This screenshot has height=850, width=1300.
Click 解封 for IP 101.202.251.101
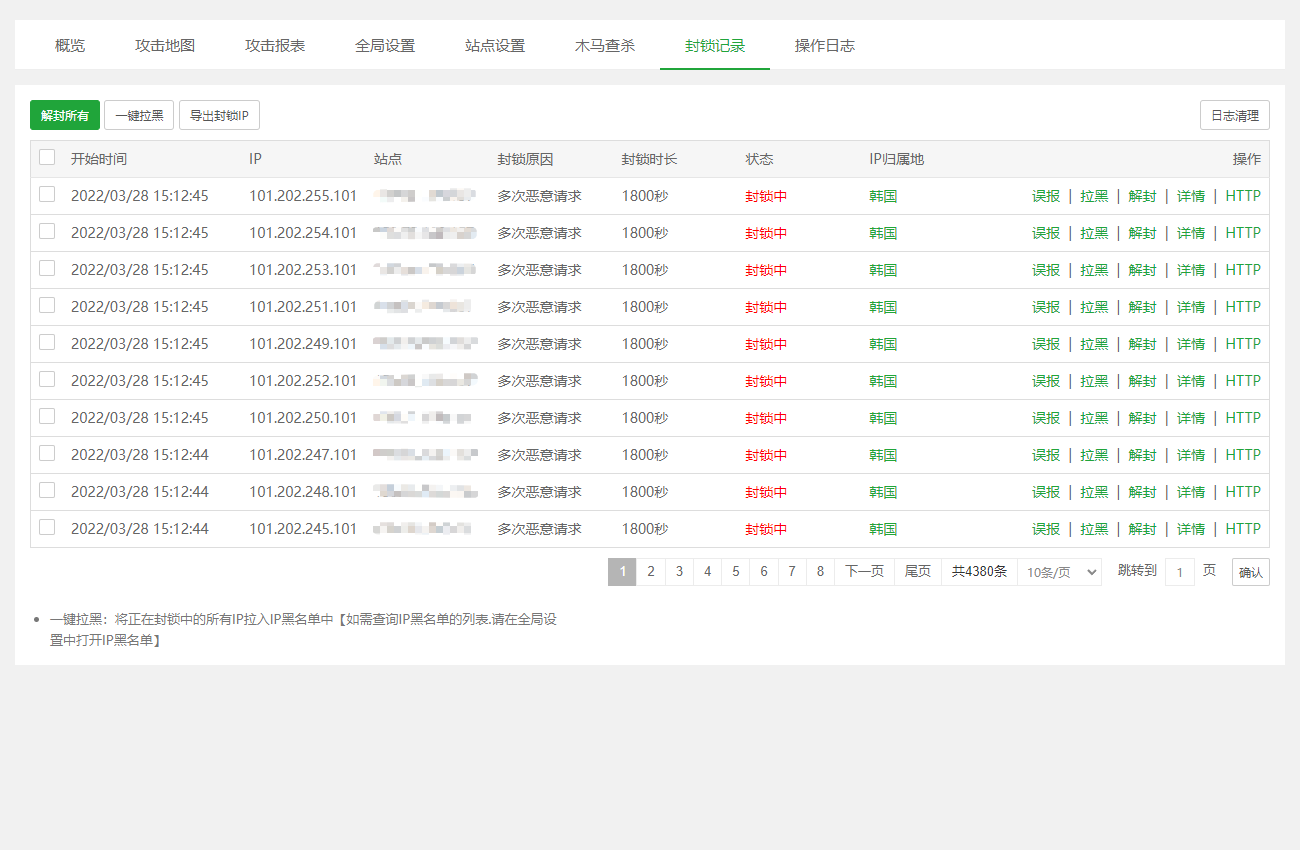pyautogui.click(x=1142, y=307)
